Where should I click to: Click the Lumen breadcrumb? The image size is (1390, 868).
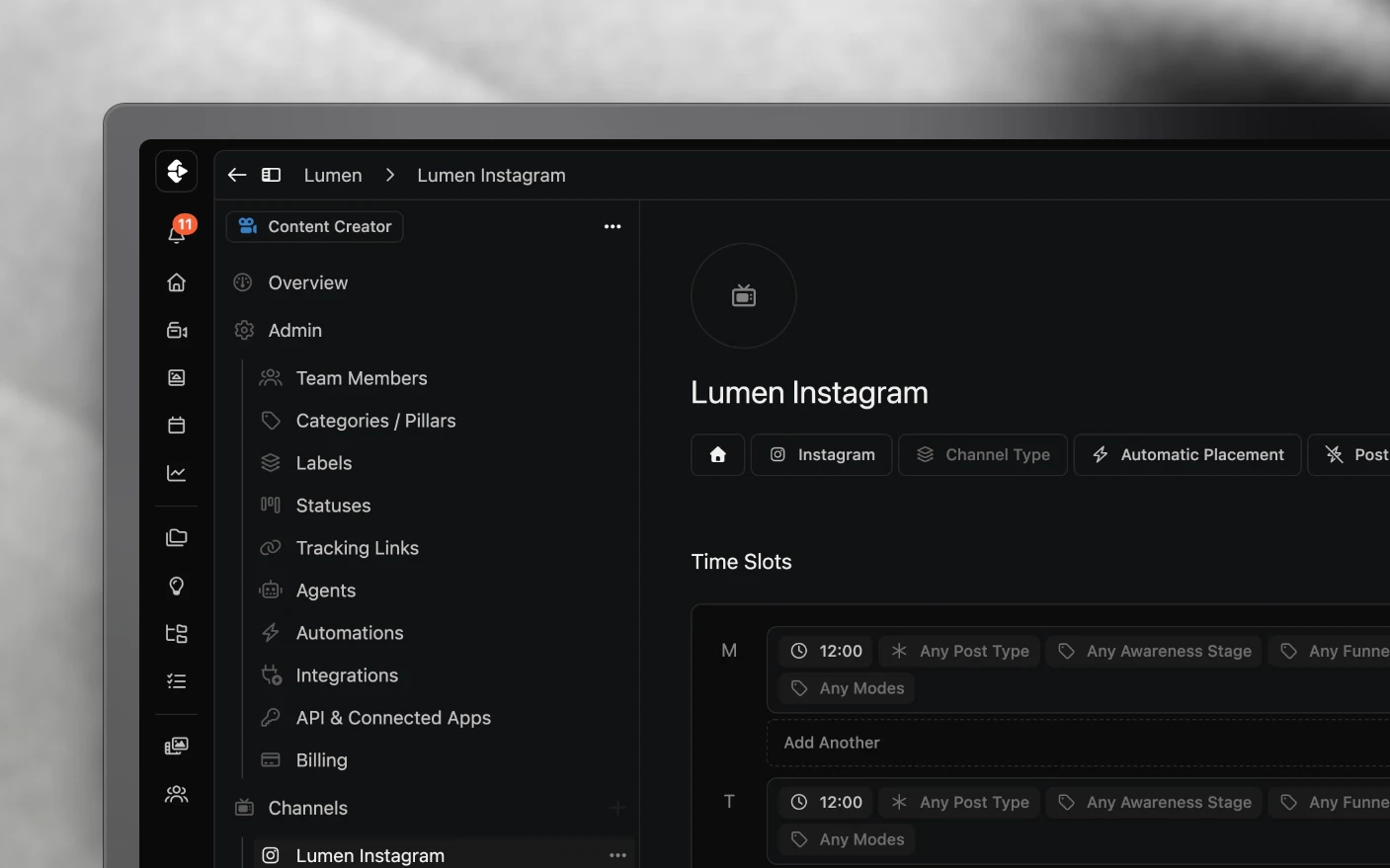pyautogui.click(x=333, y=175)
